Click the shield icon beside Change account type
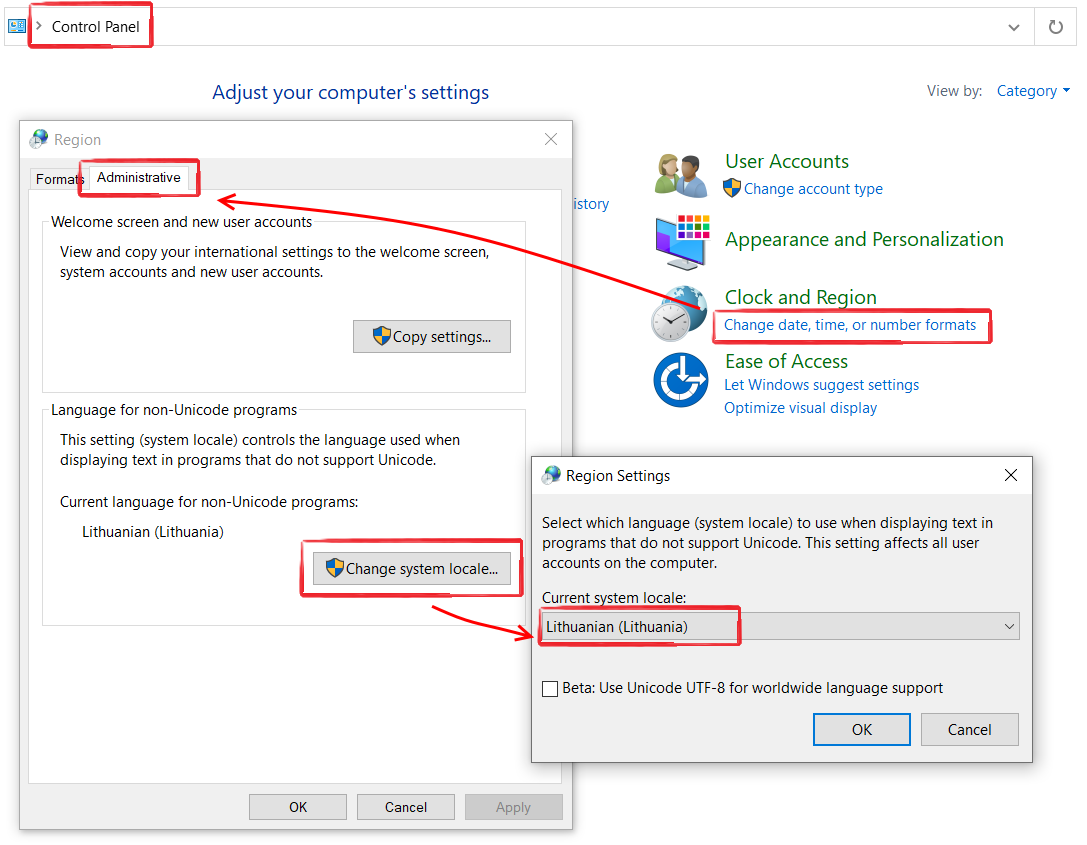This screenshot has width=1087, height=845. [x=732, y=189]
